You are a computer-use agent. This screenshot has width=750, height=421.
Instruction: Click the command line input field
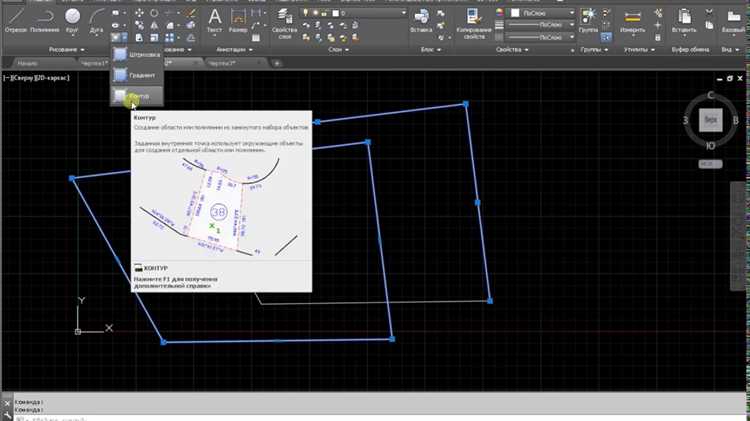pyautogui.click(x=378, y=418)
